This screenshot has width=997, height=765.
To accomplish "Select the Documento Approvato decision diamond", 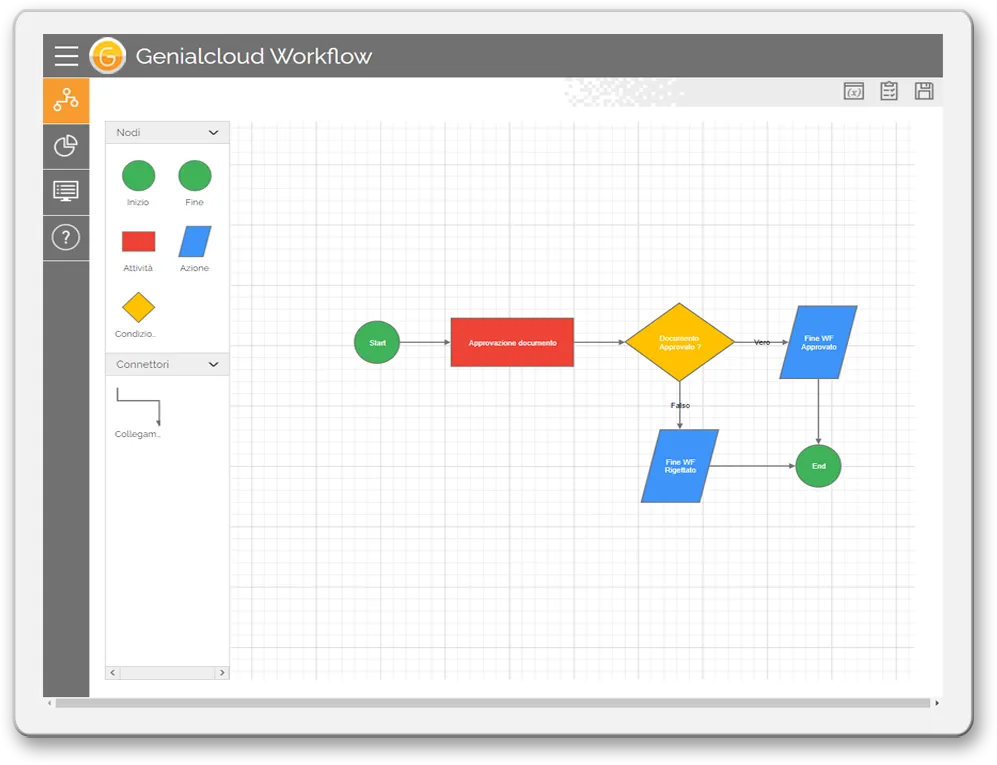I will pyautogui.click(x=680, y=342).
